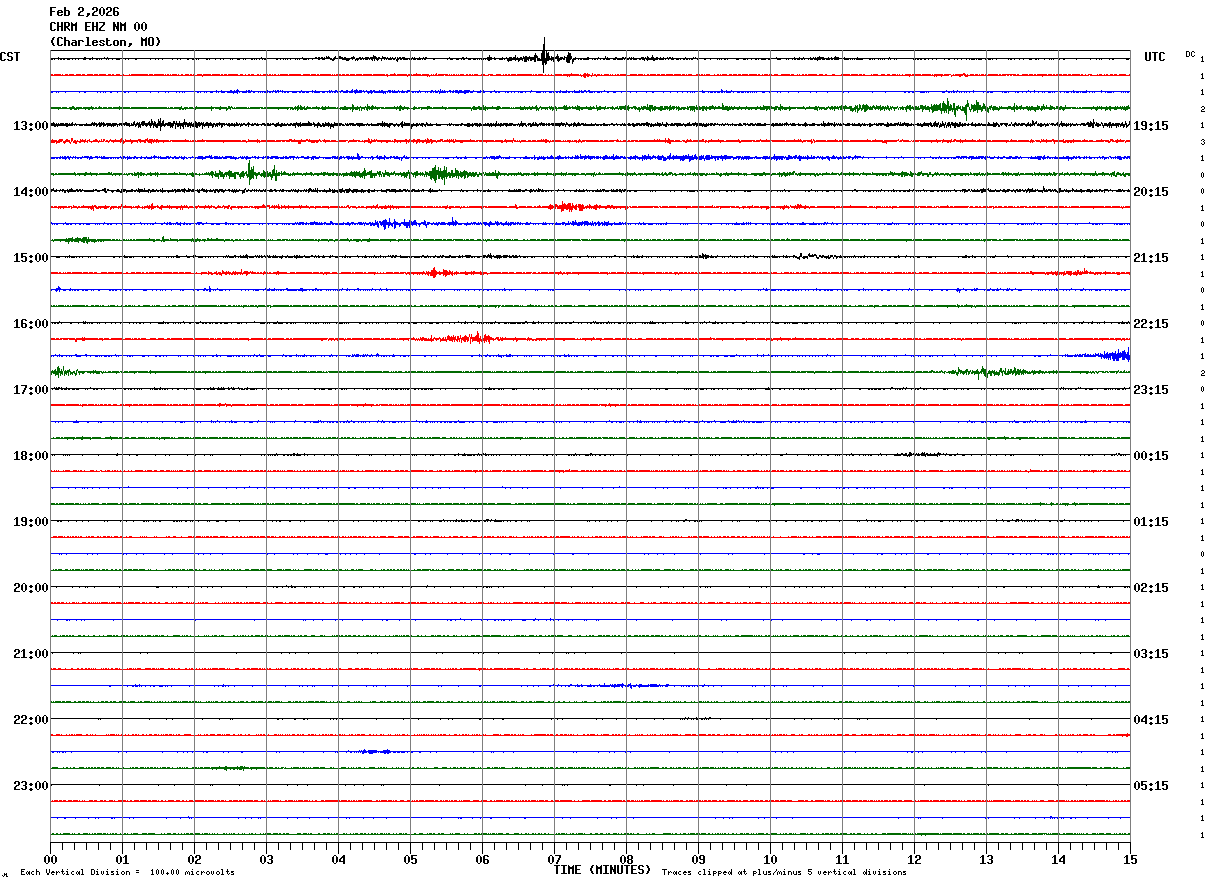This screenshot has height=886, width=1210.
Task: Click the DC column header
Action: 1190,54
